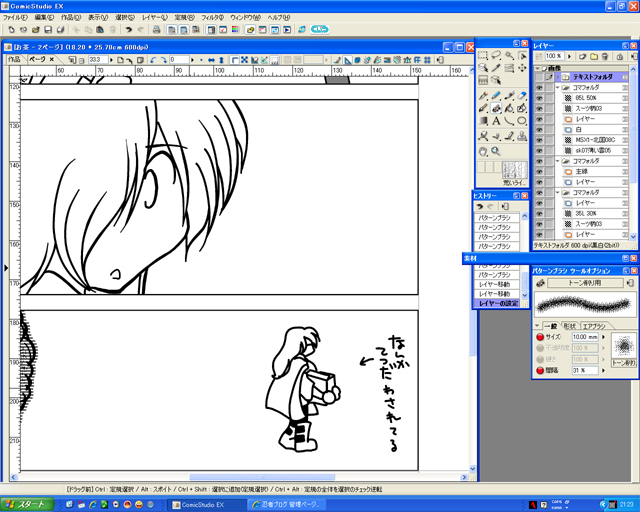640x512 pixels.
Task: Select the text tool labeled A
Action: [496, 121]
